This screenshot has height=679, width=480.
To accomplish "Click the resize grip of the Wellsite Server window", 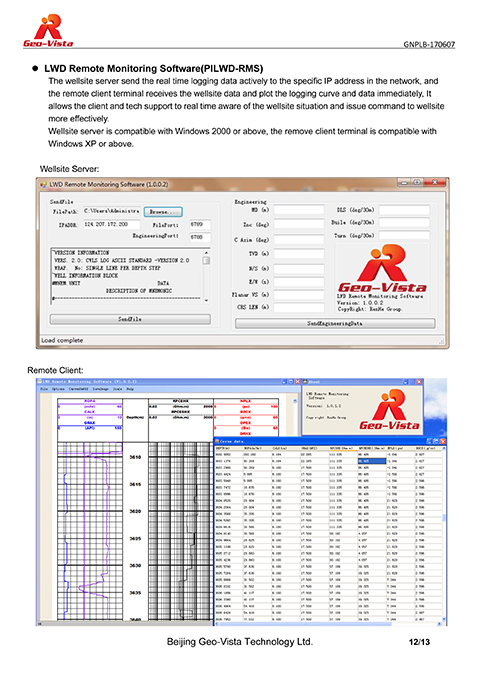I will click(441, 342).
